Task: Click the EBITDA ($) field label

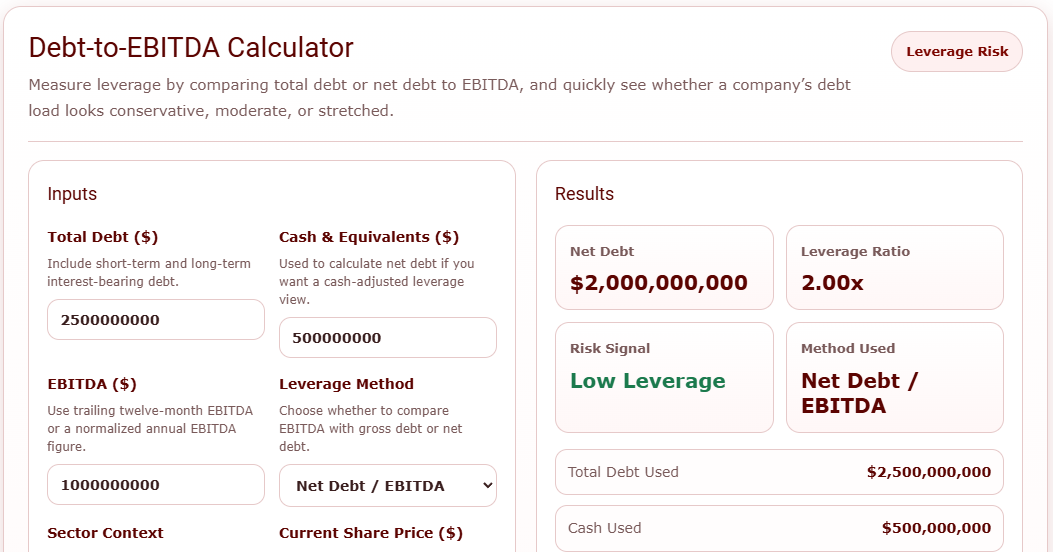Action: [92, 384]
